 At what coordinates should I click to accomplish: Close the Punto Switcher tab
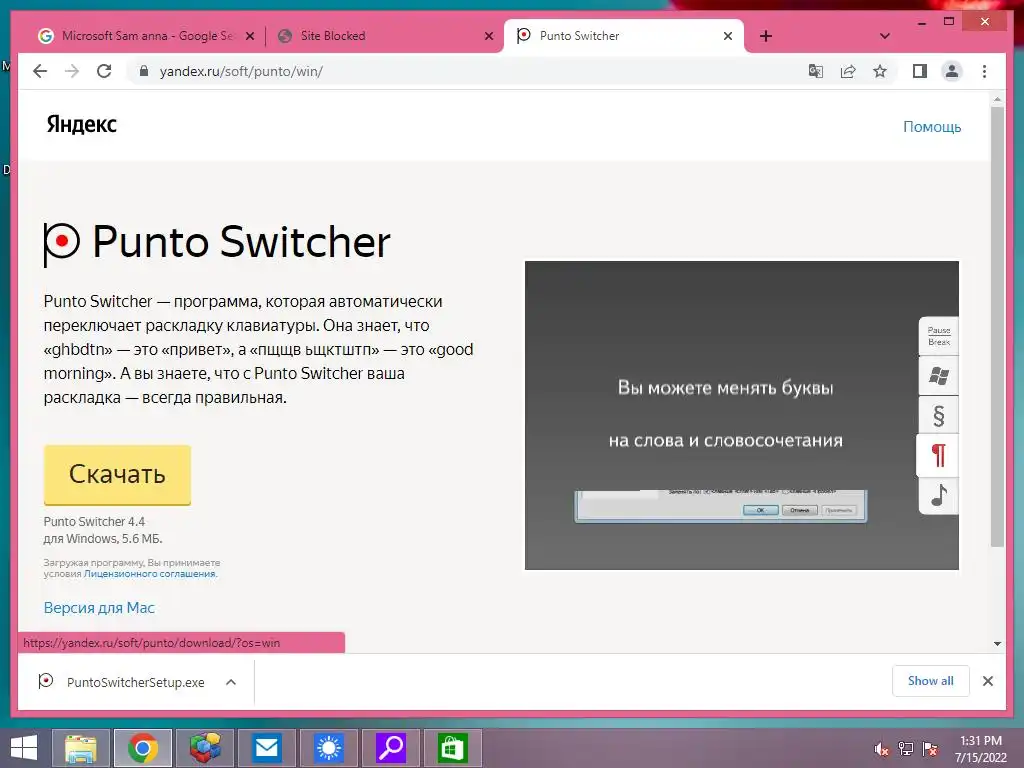click(728, 37)
